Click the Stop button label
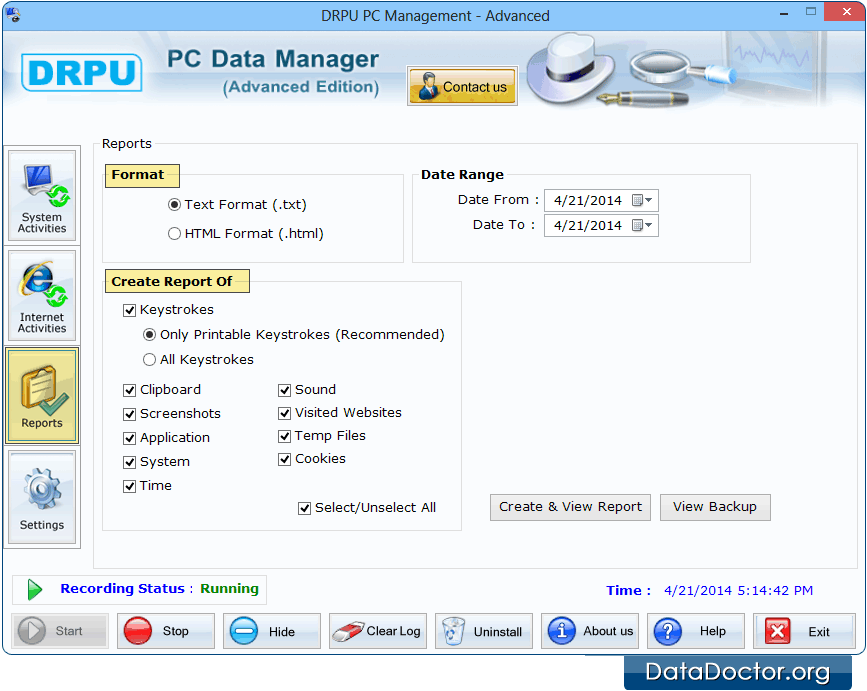 pyautogui.click(x=175, y=631)
